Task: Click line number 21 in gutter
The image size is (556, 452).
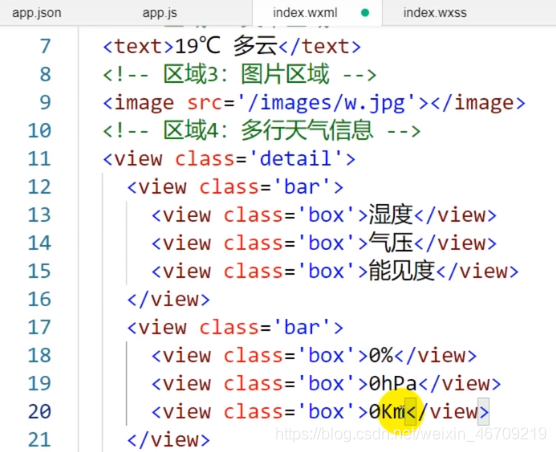Action: 40,440
